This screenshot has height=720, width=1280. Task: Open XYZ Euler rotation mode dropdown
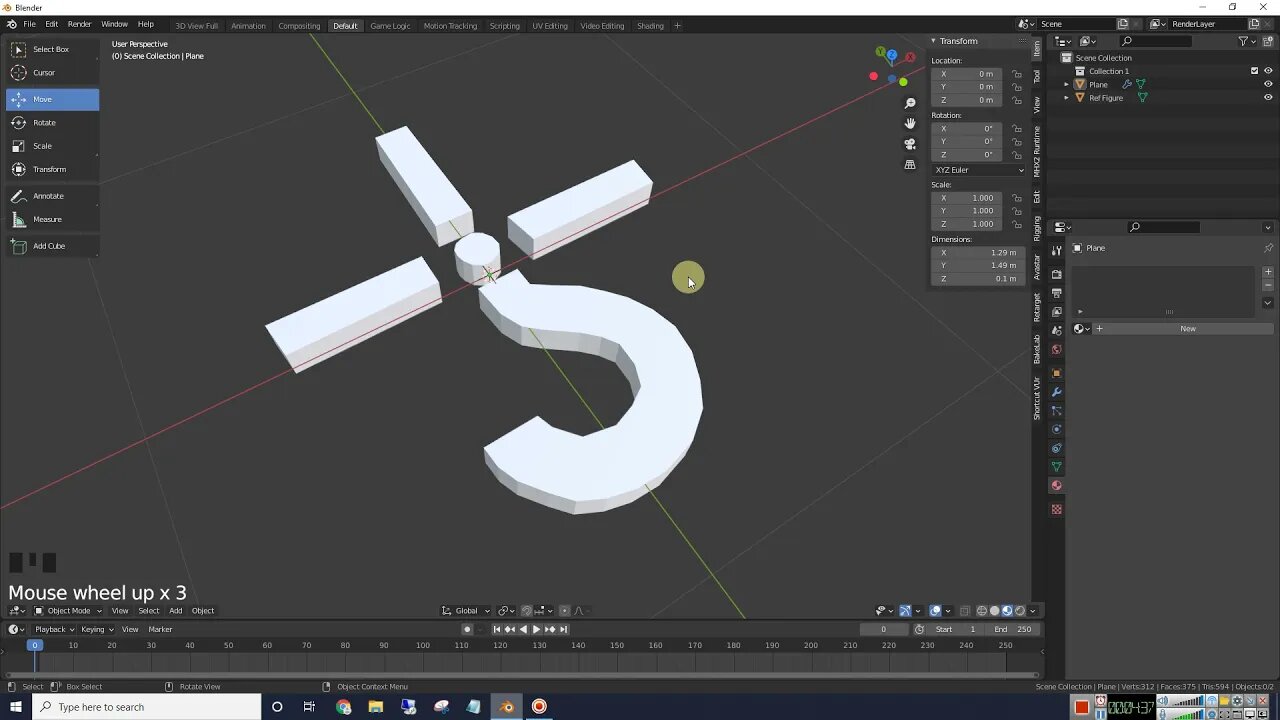click(x=978, y=170)
